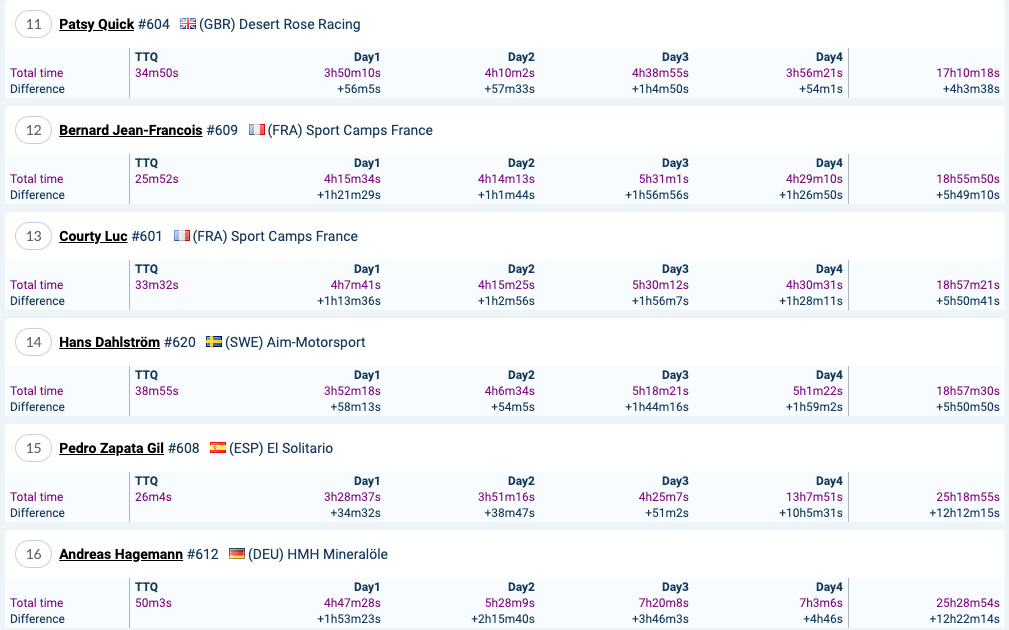Image resolution: width=1009 pixels, height=630 pixels.
Task: Click the Spanish flag next to Pedro Zapata Gil
Action: coord(218,448)
